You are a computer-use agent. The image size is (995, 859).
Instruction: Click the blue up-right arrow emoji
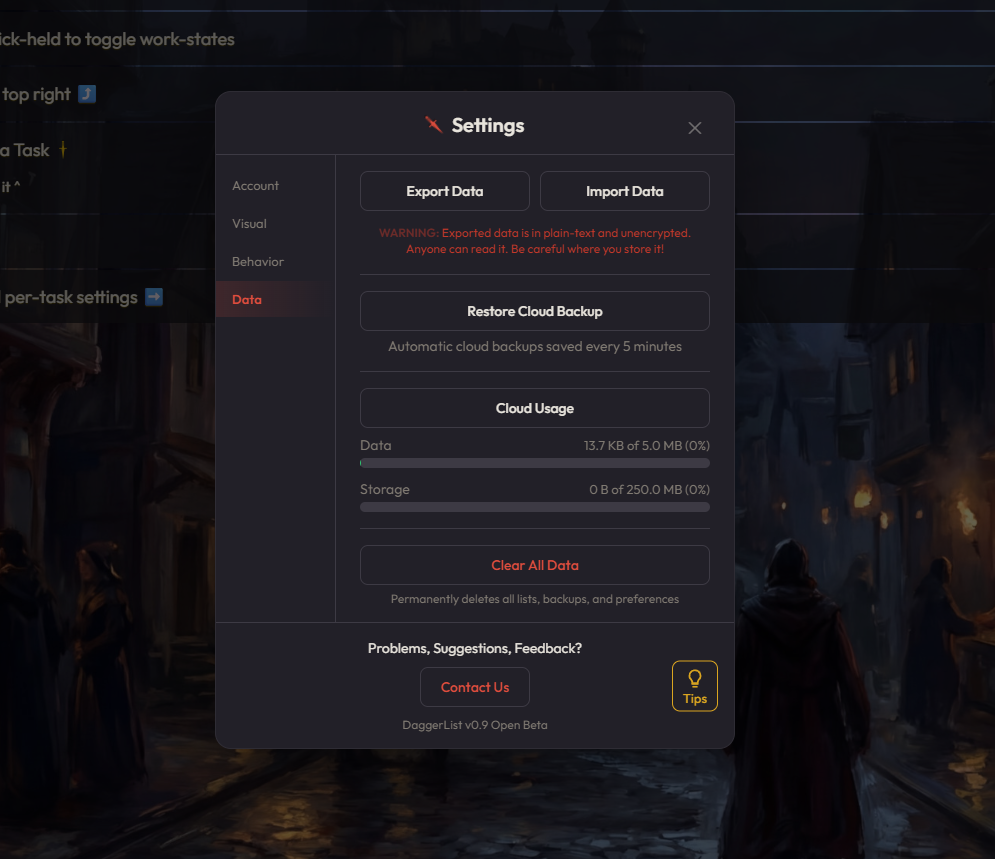(87, 95)
